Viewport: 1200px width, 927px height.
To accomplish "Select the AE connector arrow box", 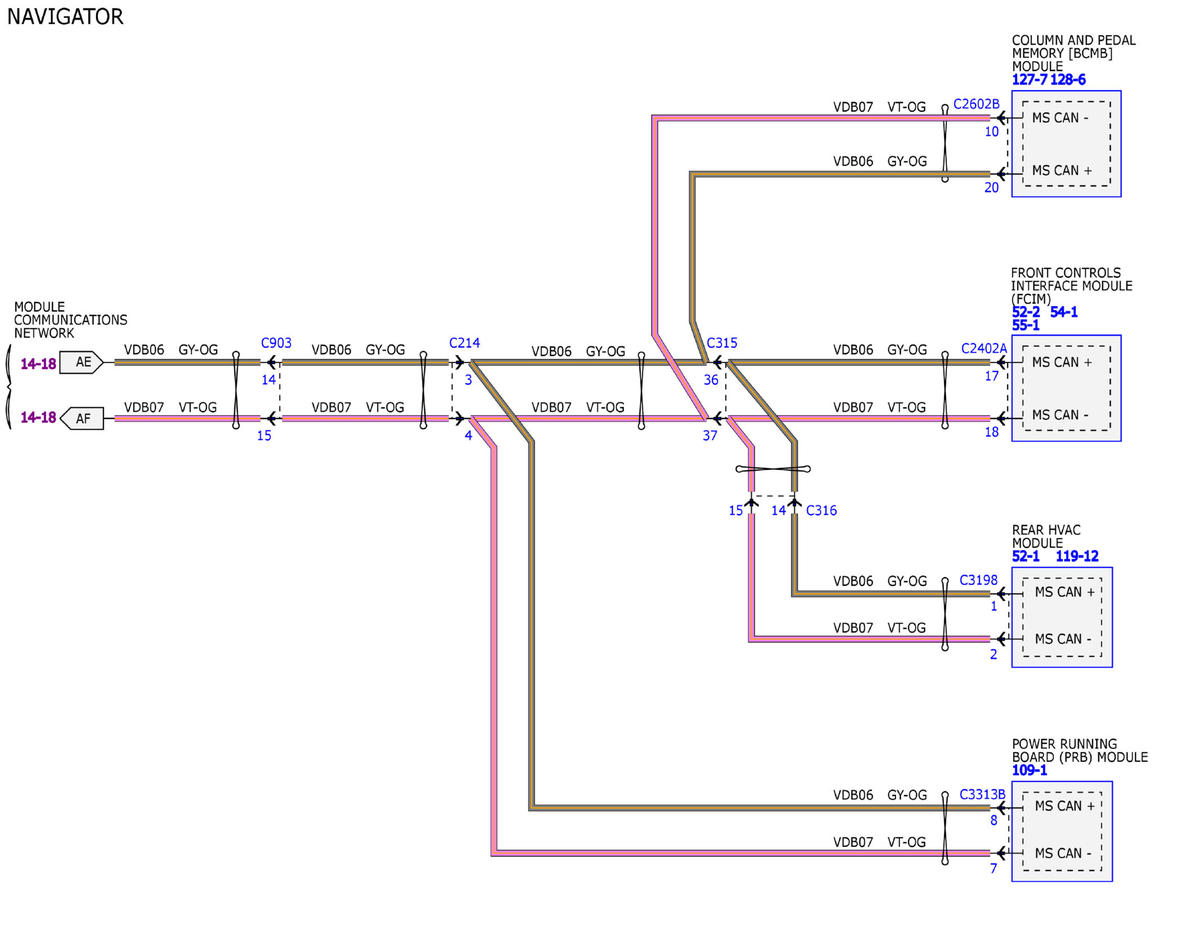I will [82, 363].
